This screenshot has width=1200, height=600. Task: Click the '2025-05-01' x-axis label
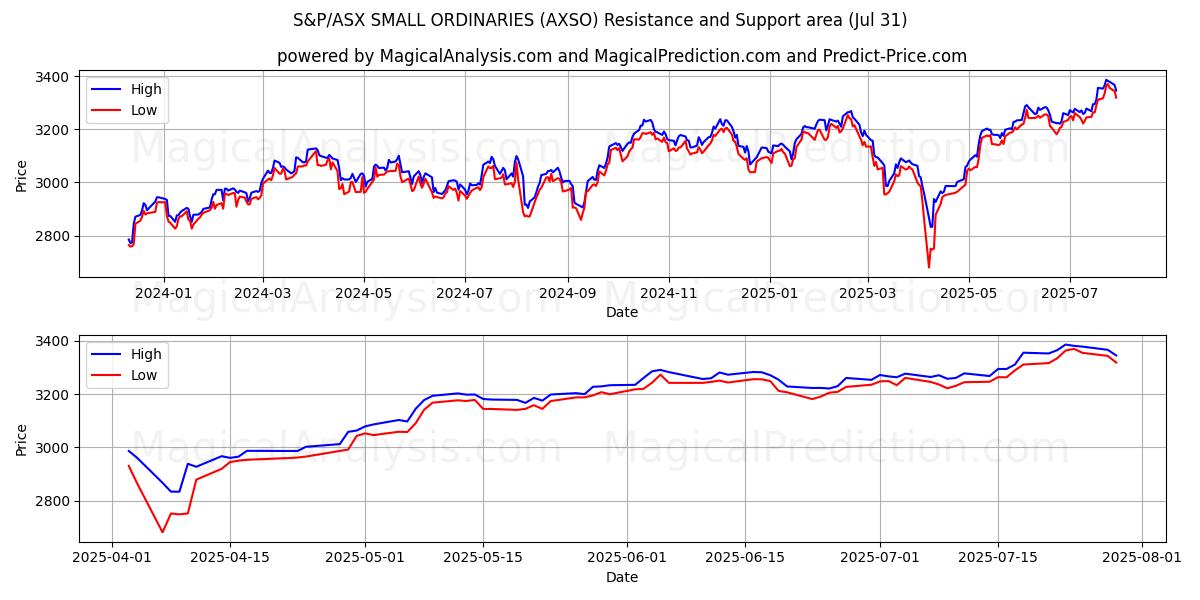pos(365,558)
